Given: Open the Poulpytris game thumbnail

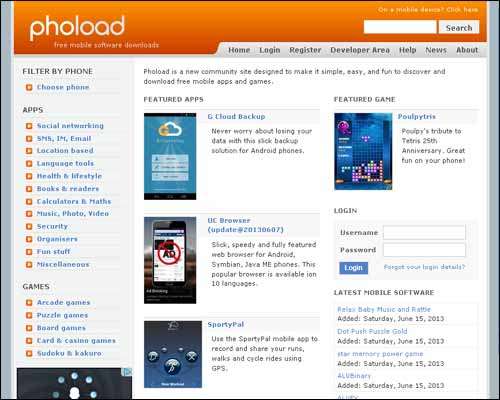Looking at the screenshot, I should [x=363, y=152].
